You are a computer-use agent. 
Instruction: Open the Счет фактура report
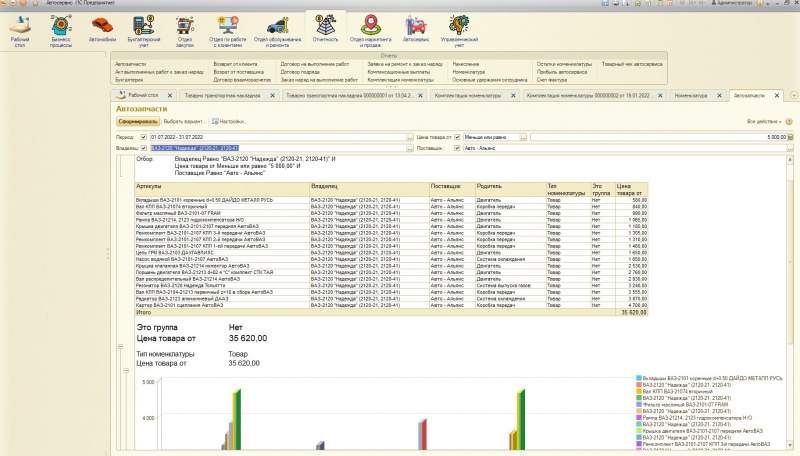click(552, 80)
